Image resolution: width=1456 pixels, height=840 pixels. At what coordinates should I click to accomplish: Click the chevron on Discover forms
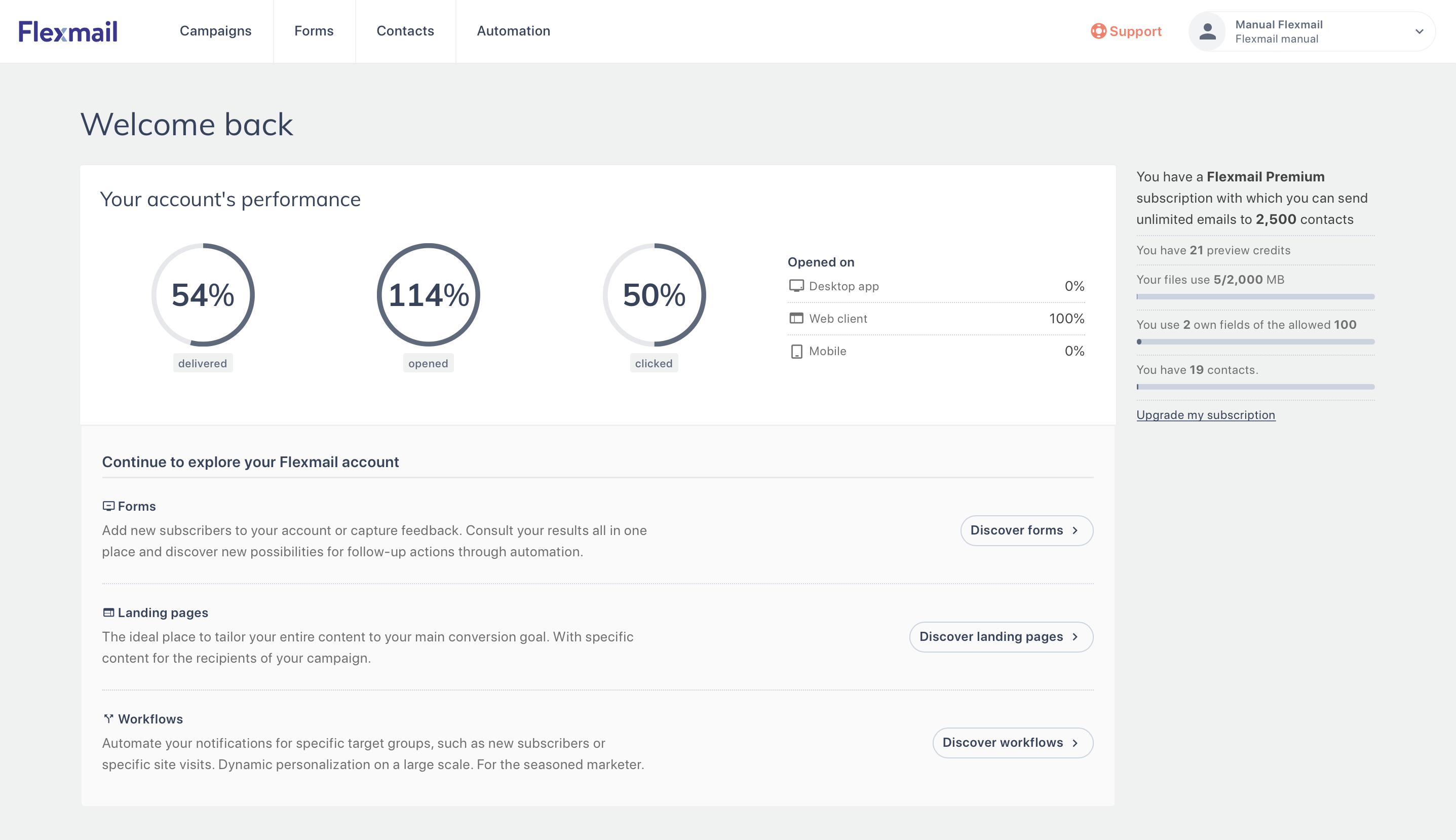point(1075,530)
